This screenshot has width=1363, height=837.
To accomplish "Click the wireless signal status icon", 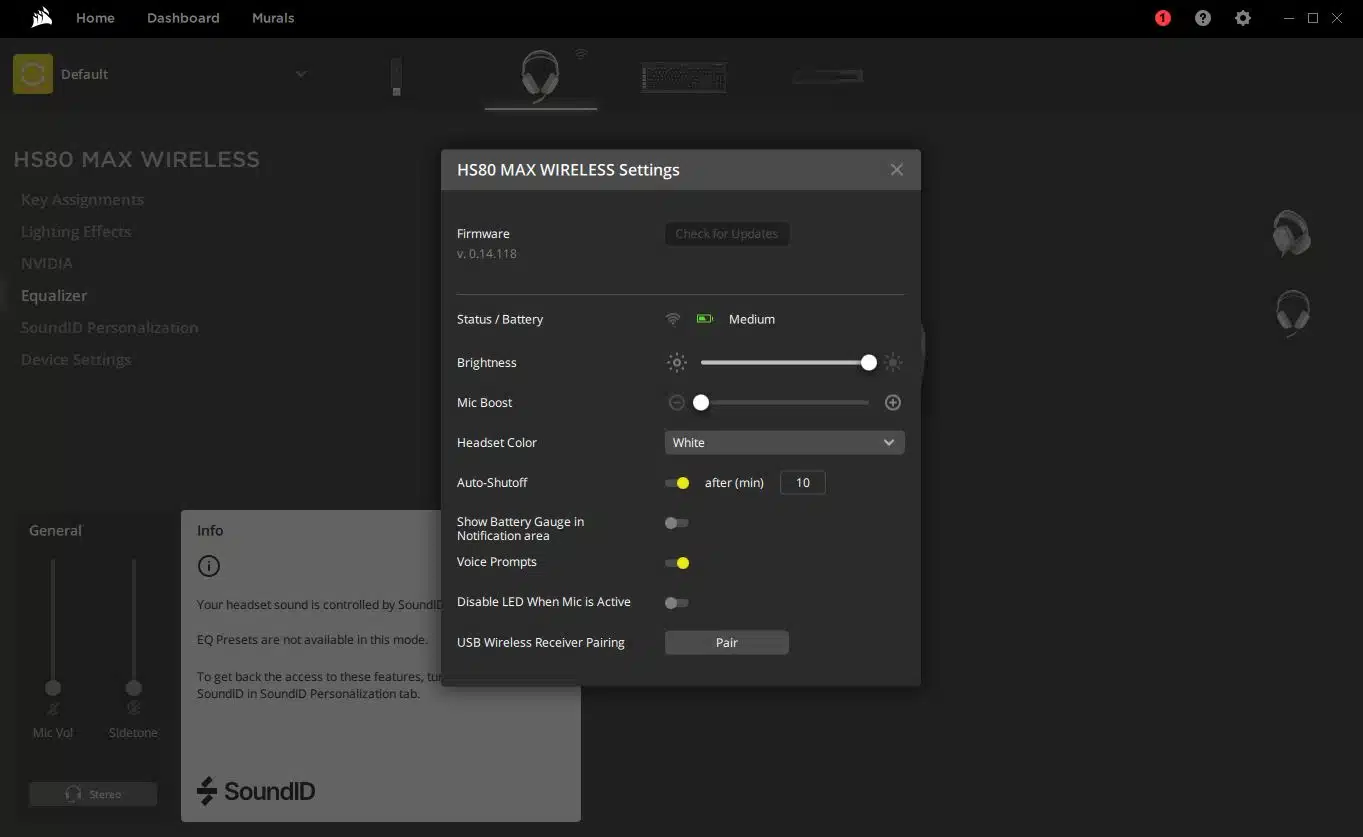I will [673, 319].
